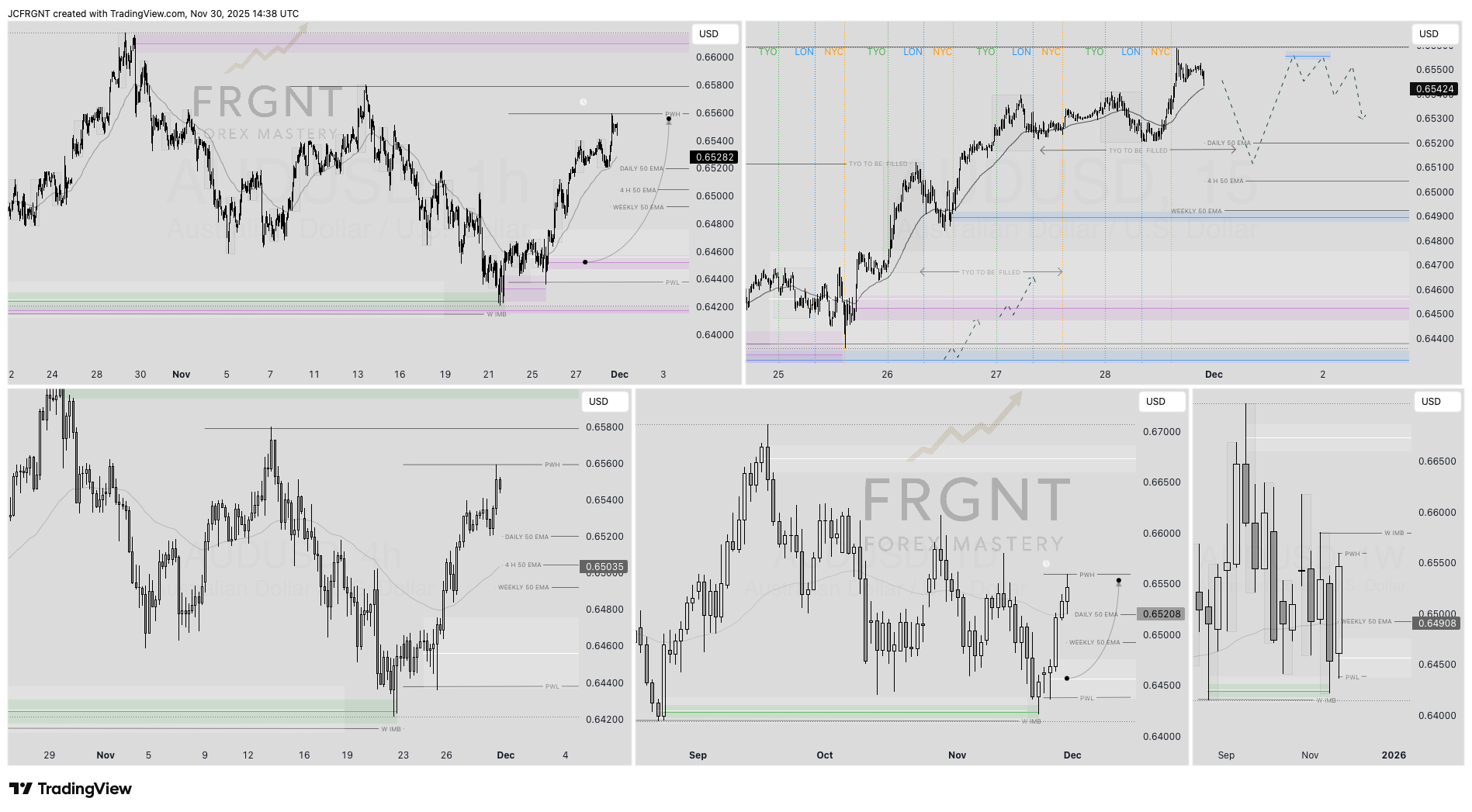Click the NYC label nearest date 26
The height and width of the screenshot is (812, 1472).
click(x=942, y=52)
